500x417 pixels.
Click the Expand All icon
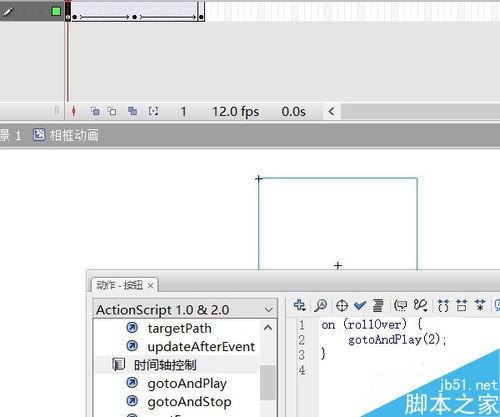pyautogui.click(x=480, y=305)
